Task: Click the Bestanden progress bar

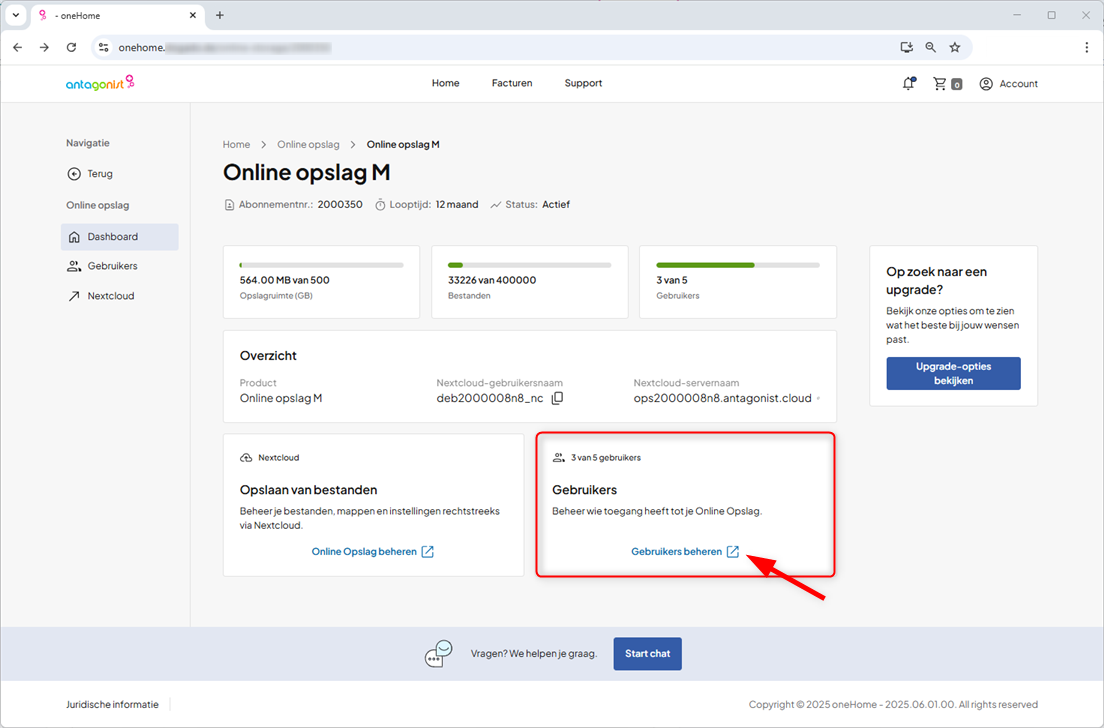Action: [529, 265]
